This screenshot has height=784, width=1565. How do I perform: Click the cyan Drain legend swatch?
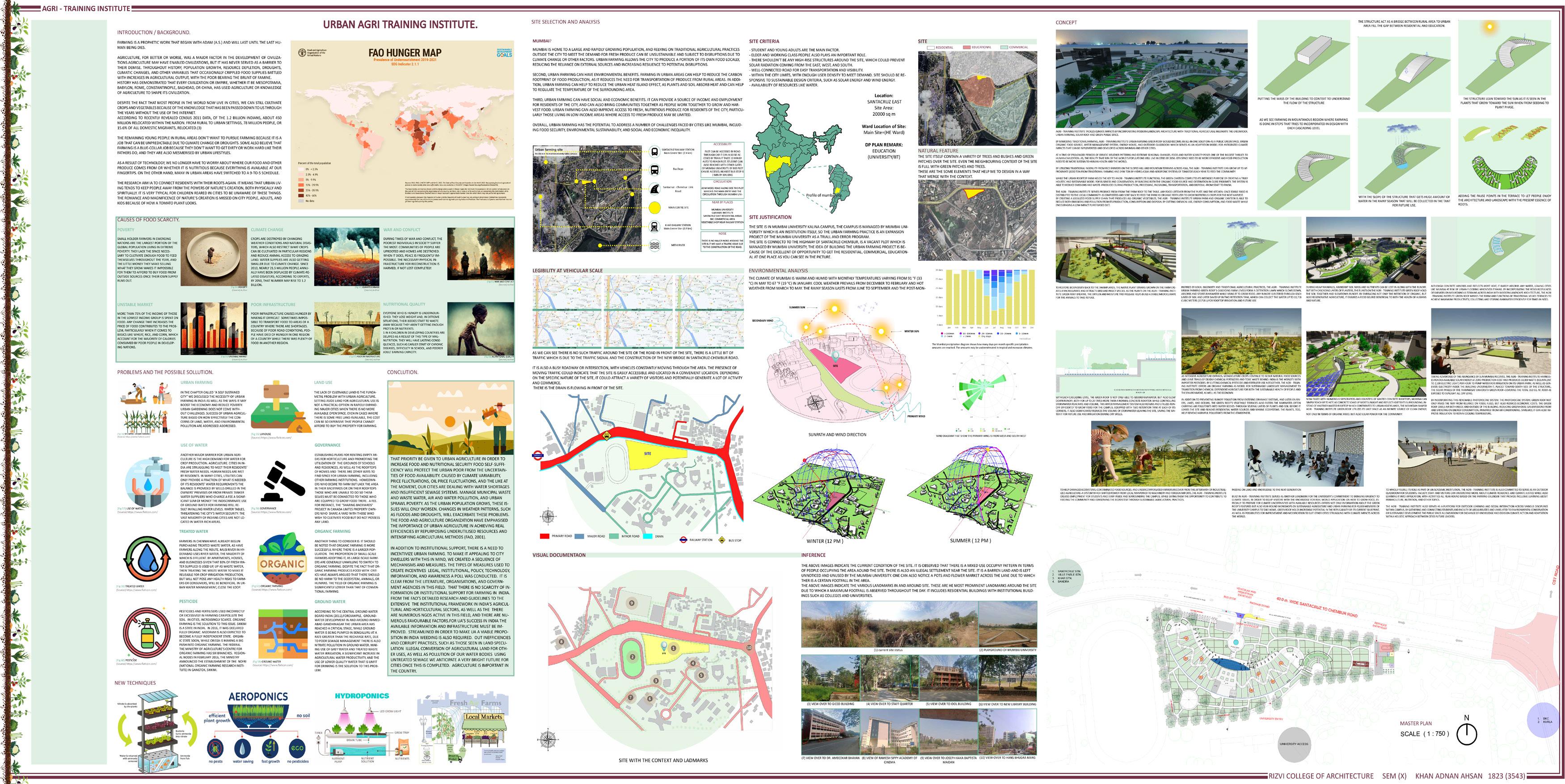[648, 536]
